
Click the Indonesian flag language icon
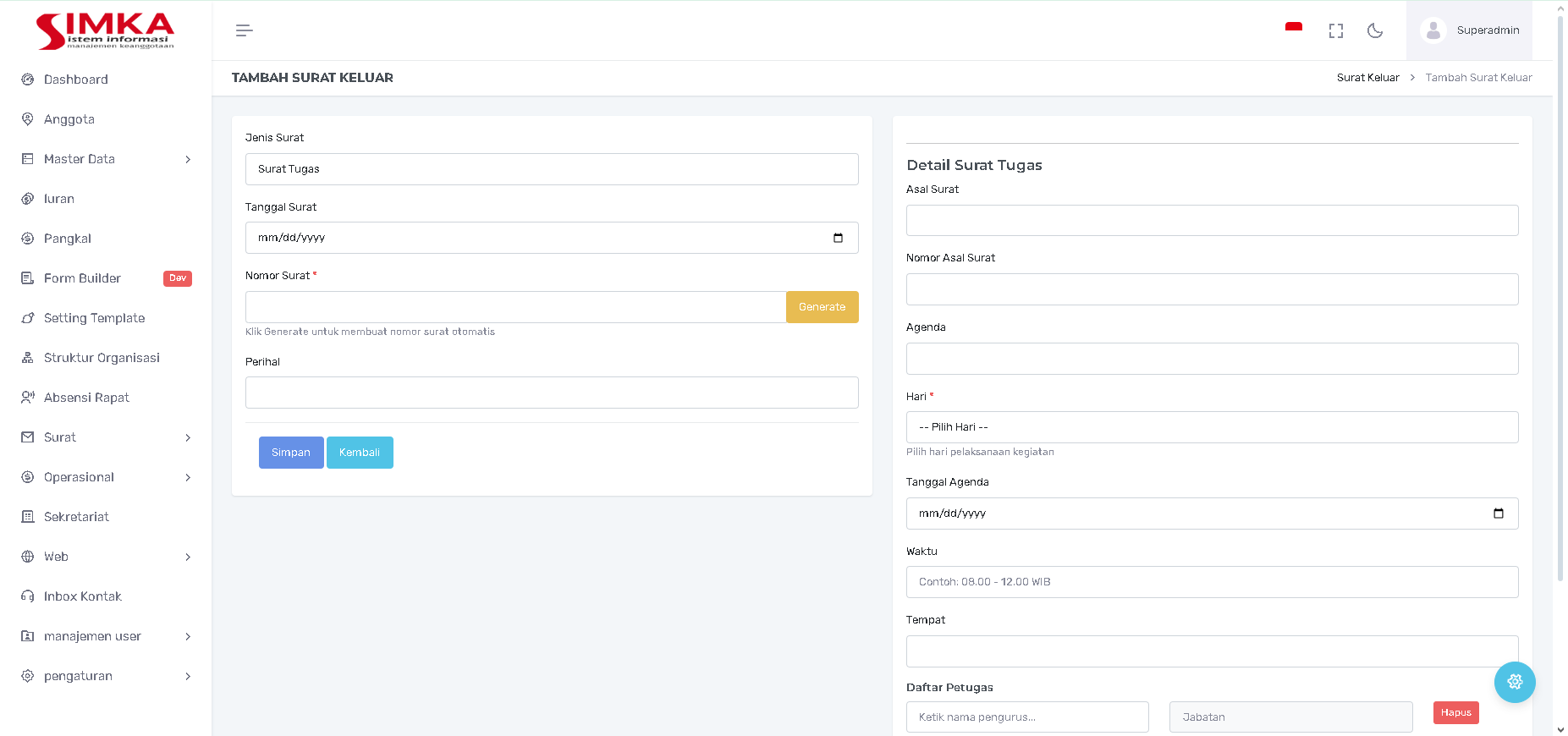(x=1293, y=28)
